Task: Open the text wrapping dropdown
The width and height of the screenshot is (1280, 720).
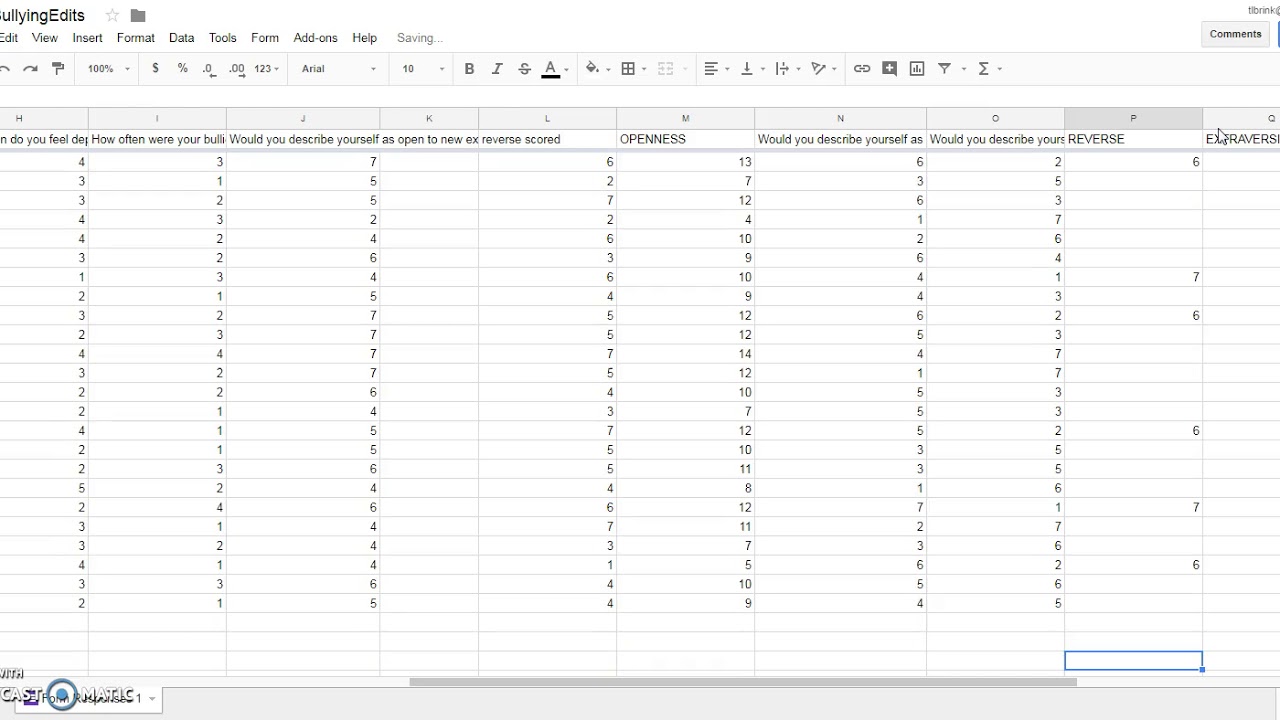Action: [x=788, y=69]
